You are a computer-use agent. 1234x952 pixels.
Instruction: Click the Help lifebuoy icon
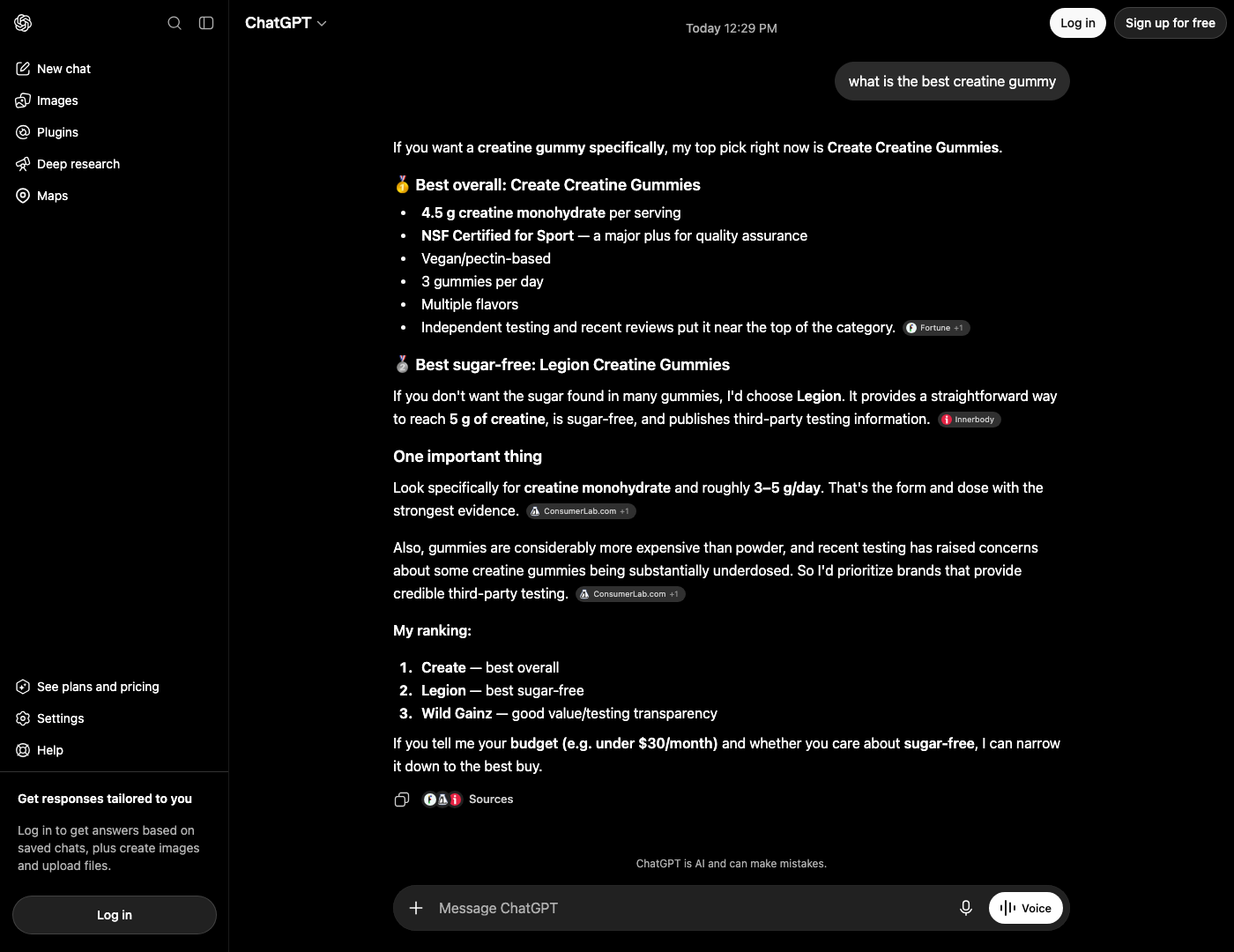click(x=23, y=750)
